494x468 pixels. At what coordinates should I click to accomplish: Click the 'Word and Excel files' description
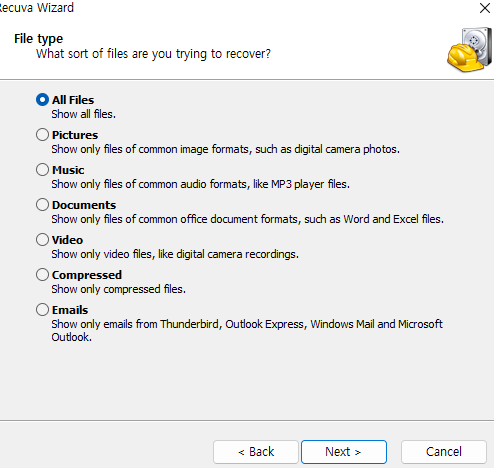247,219
